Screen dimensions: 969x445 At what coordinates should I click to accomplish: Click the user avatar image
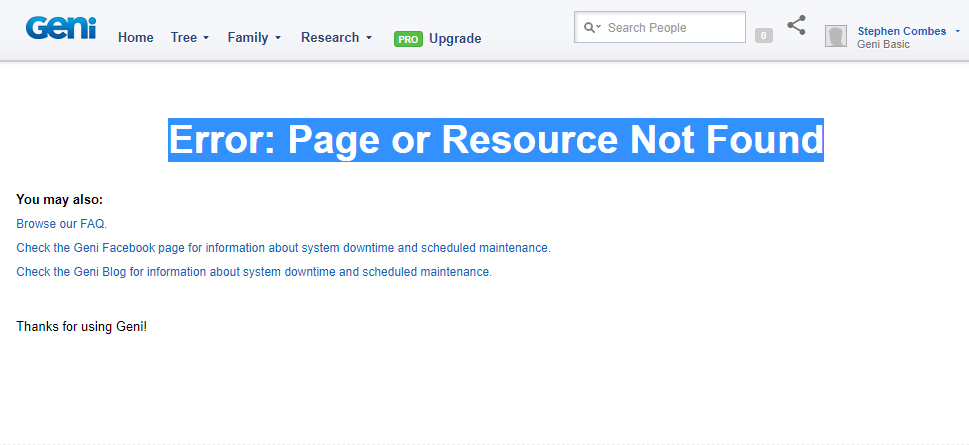pos(835,37)
